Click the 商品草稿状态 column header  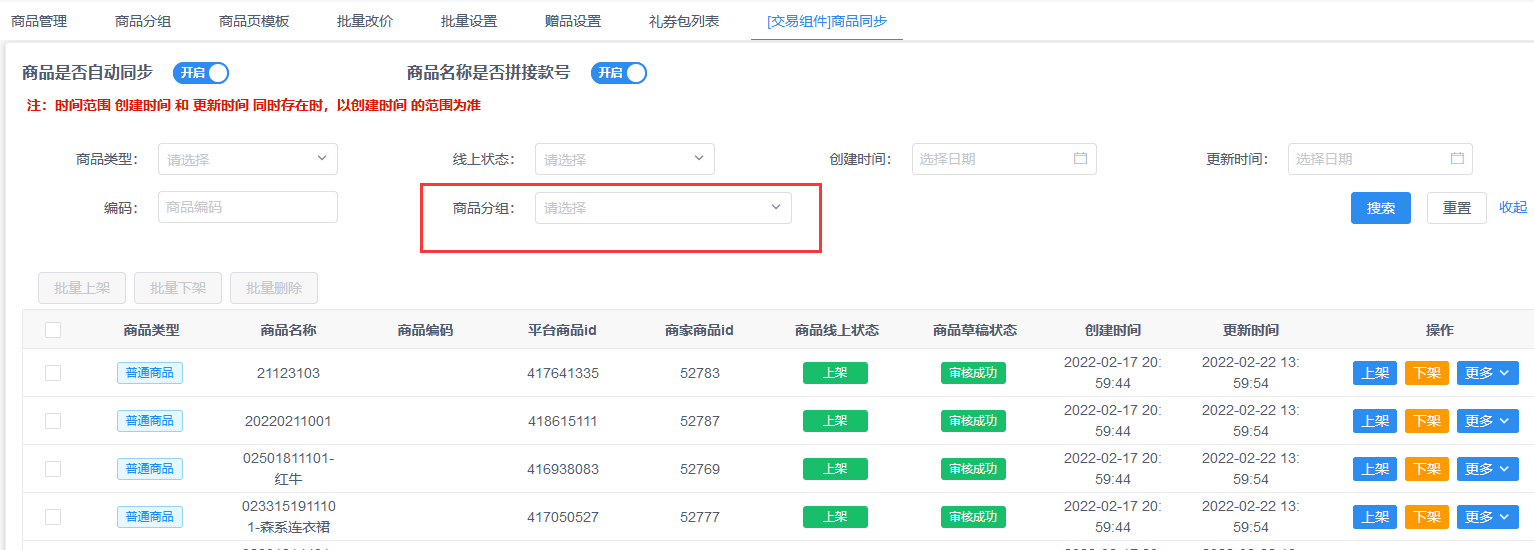pos(975,330)
